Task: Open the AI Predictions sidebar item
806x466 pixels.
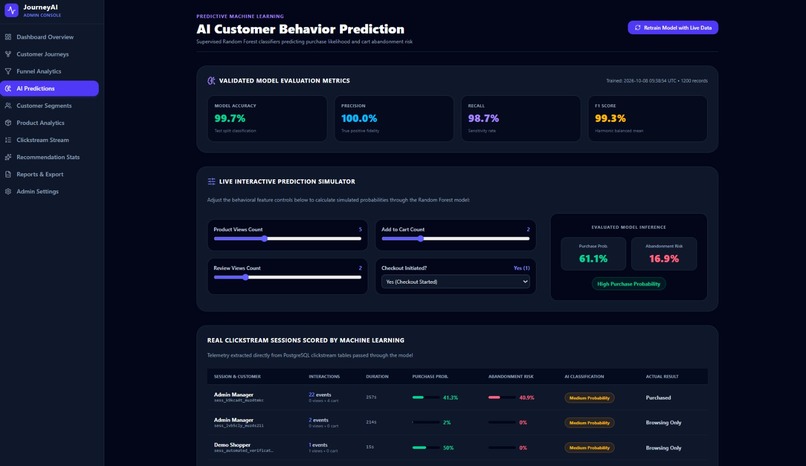Action: pyautogui.click(x=49, y=88)
